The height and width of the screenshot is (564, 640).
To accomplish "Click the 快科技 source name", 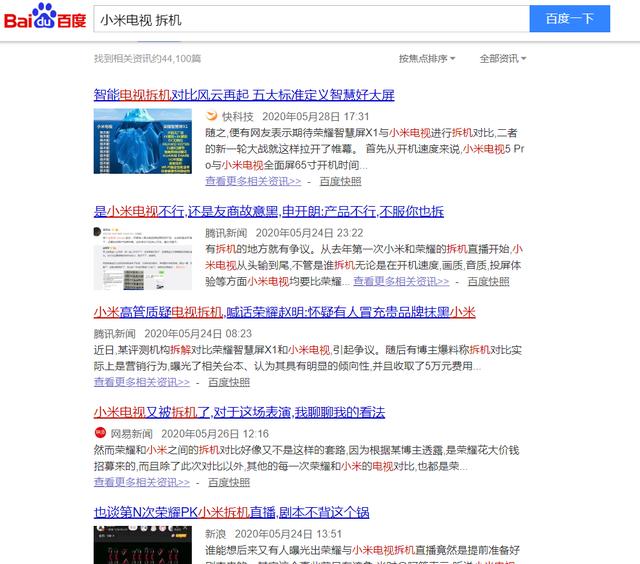I will click(238, 117).
